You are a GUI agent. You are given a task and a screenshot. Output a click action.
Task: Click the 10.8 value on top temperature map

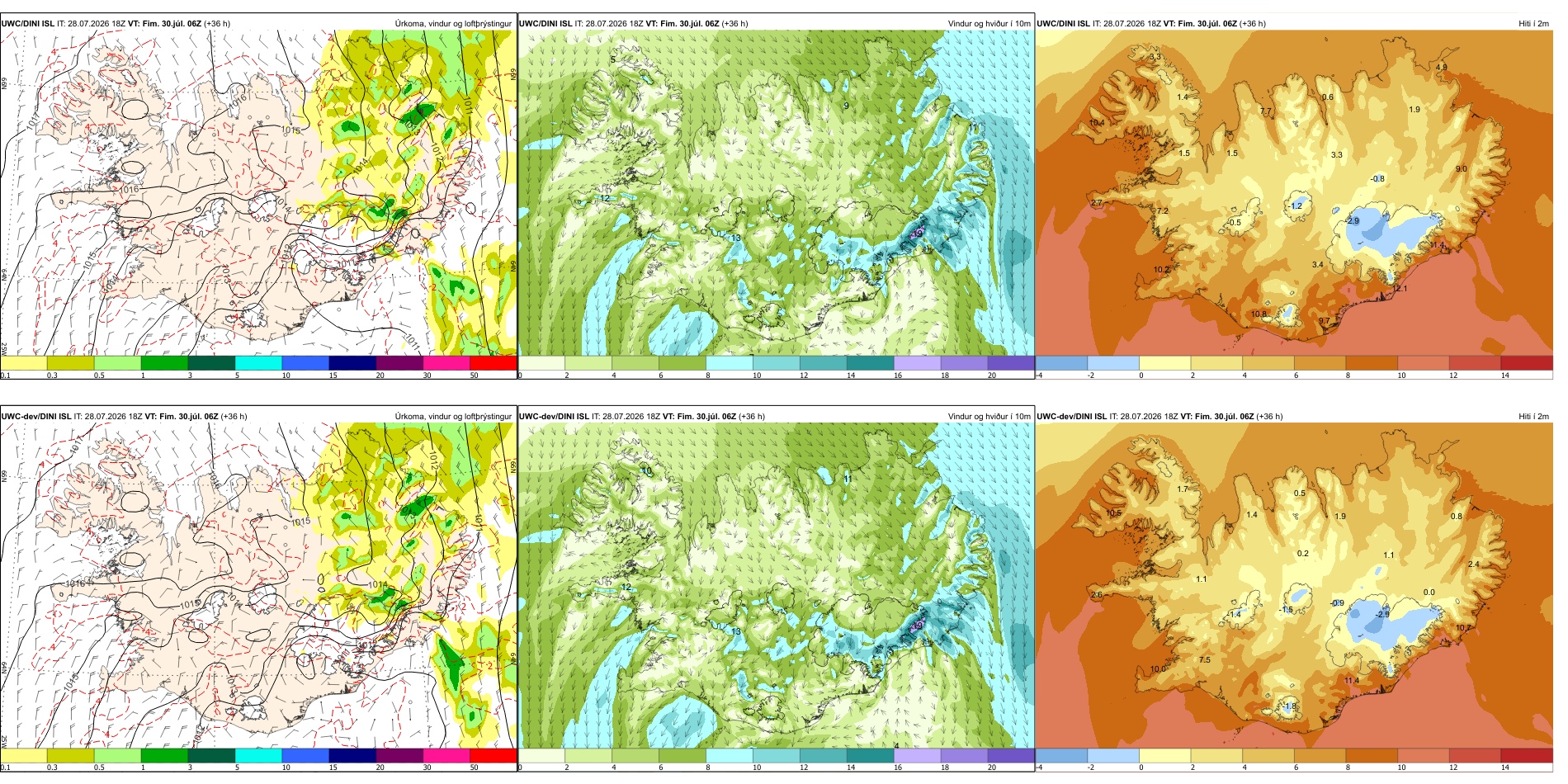coord(1258,314)
